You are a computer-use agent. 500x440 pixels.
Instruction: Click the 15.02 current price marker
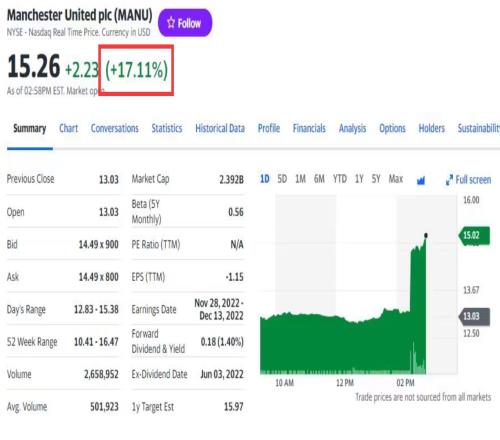[474, 235]
